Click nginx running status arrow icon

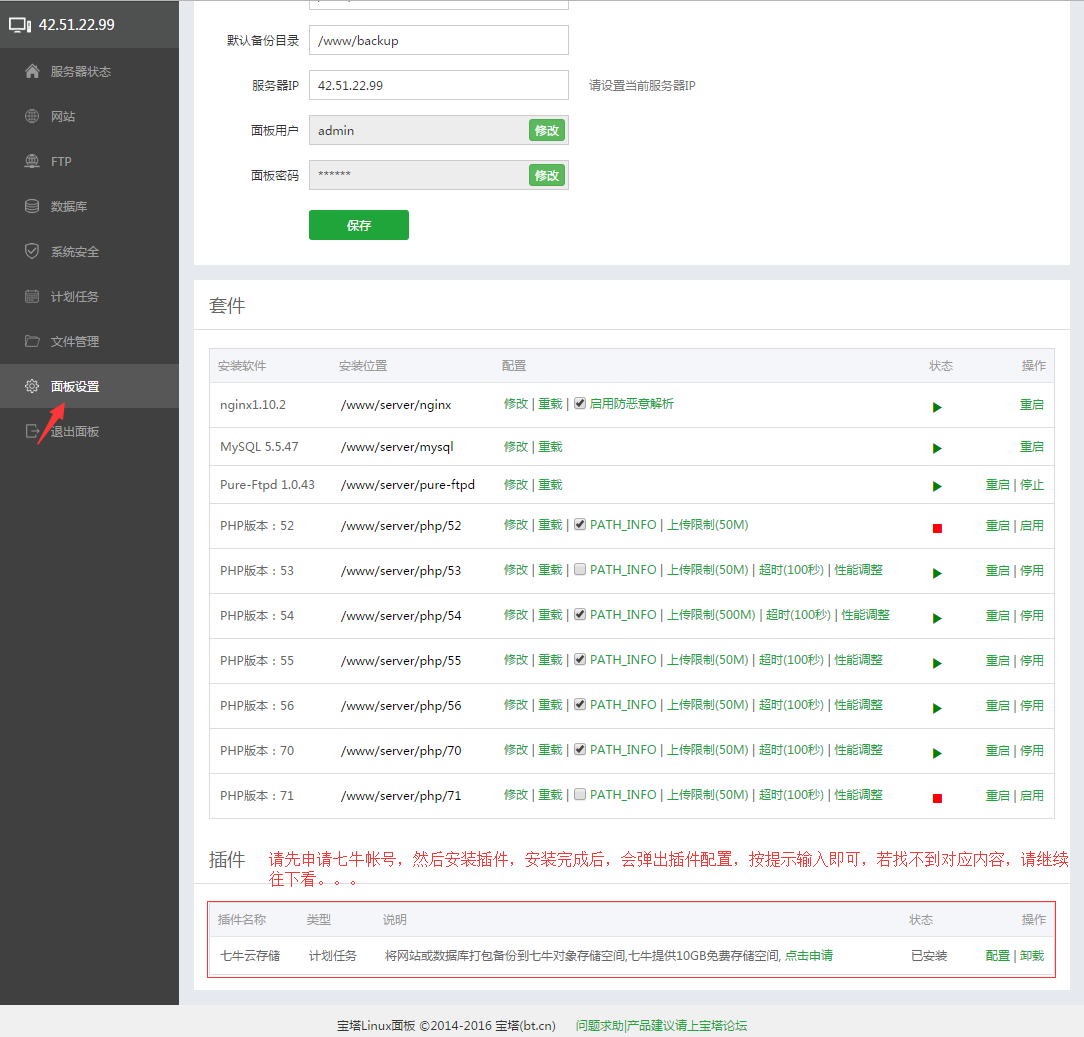937,407
